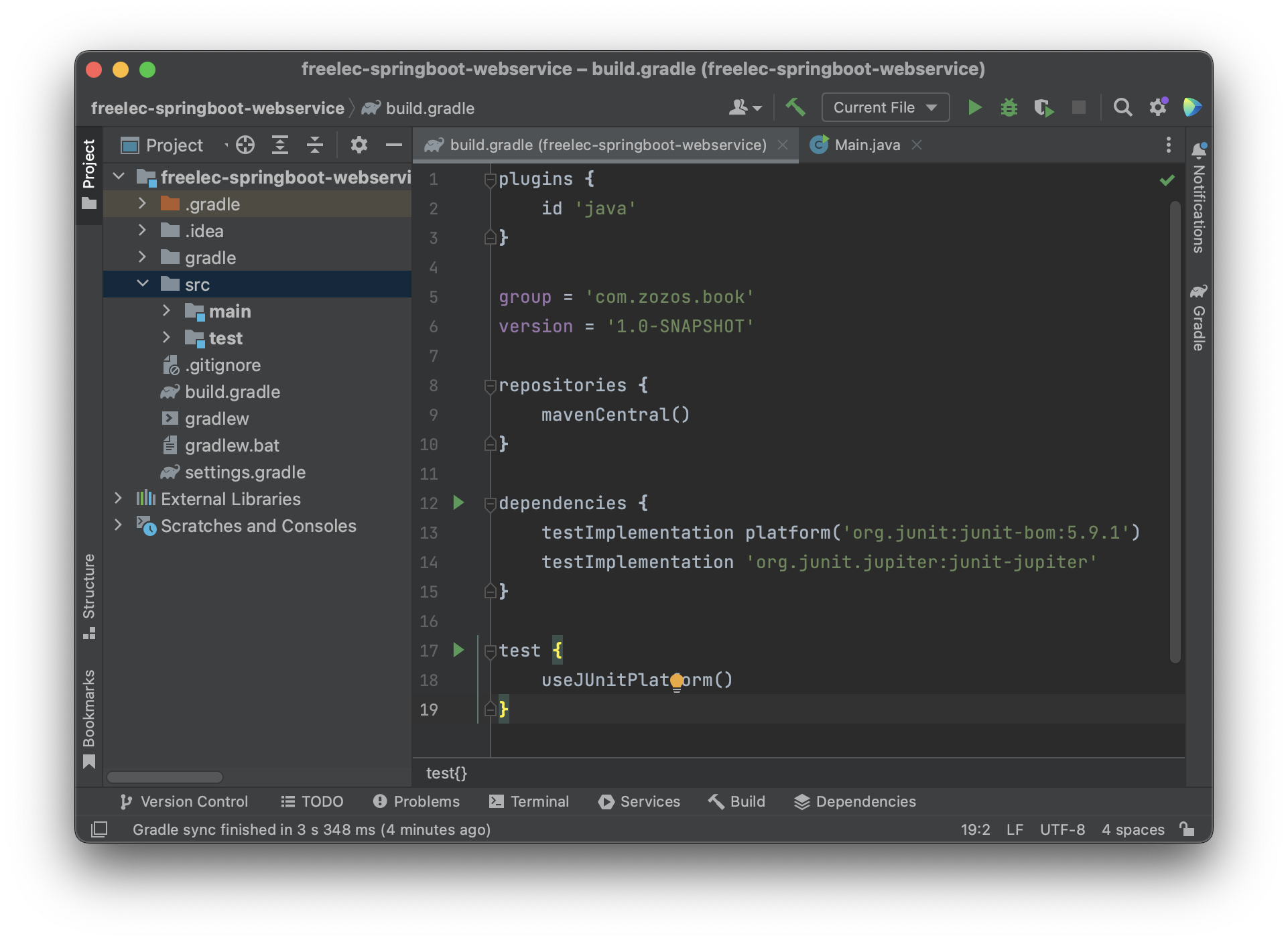The image size is (1288, 942).
Task: Click the IDE settings gear with badge
Action: point(1158,107)
